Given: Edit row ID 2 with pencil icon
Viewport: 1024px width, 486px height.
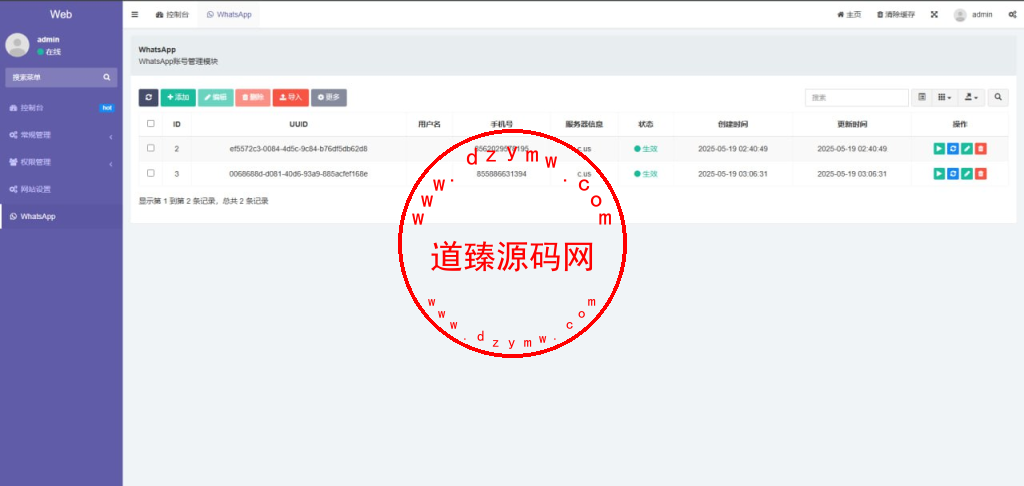Looking at the screenshot, I should point(967,149).
